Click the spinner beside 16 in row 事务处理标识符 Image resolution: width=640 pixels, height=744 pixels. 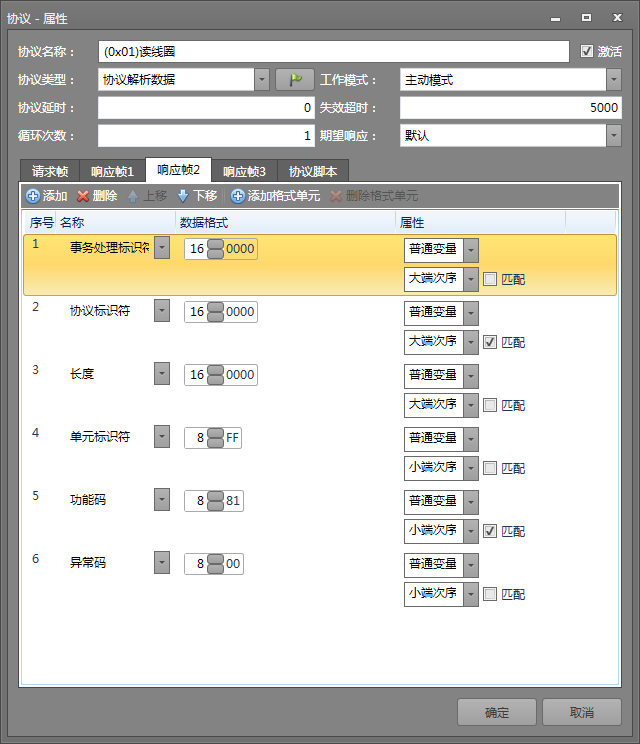point(215,249)
